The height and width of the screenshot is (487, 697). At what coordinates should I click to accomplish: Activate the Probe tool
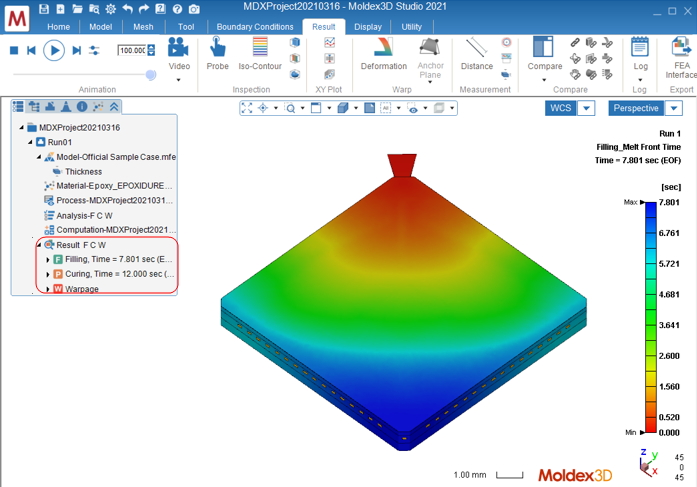[x=217, y=53]
